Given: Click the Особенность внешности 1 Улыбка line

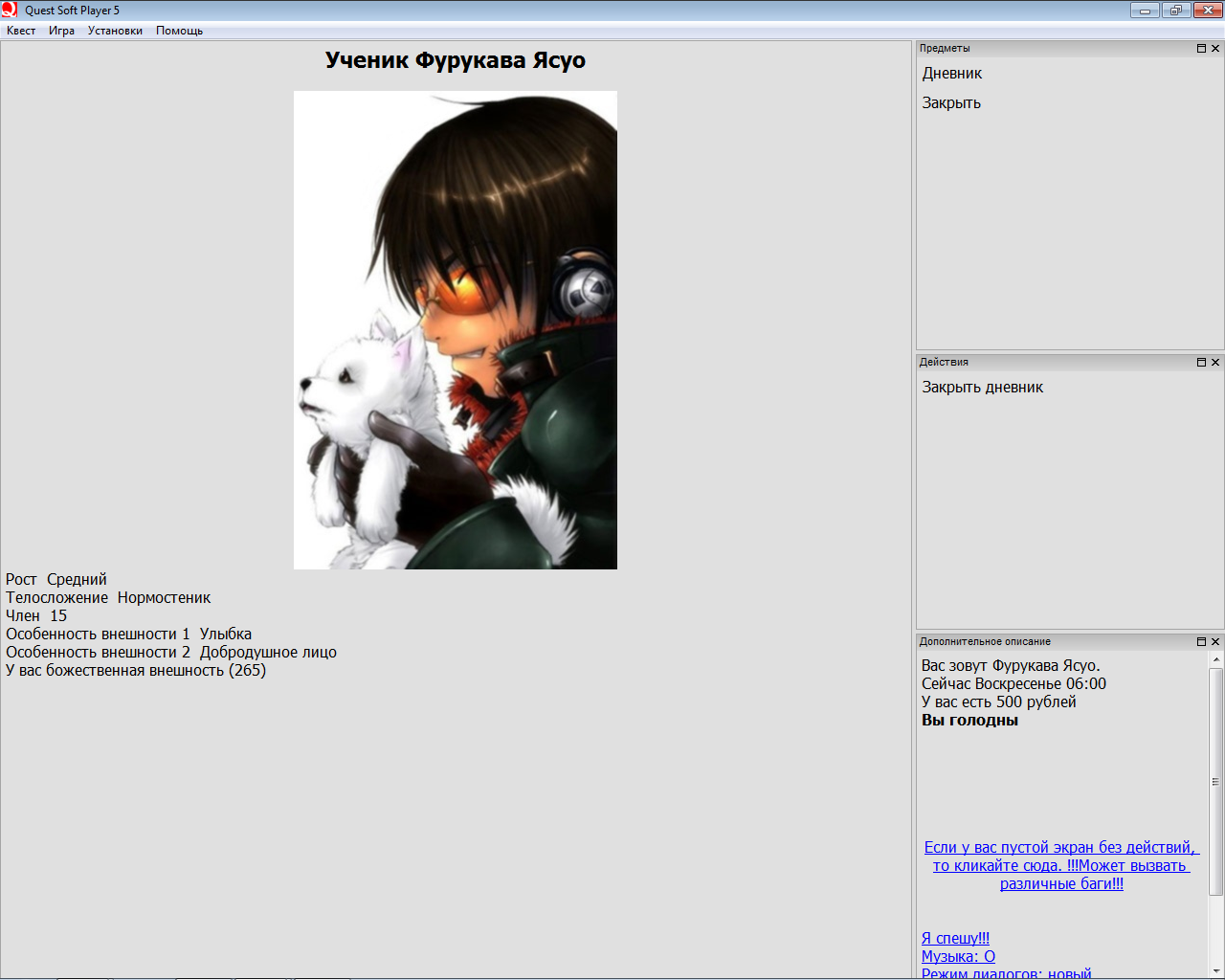Looking at the screenshot, I should (x=129, y=634).
